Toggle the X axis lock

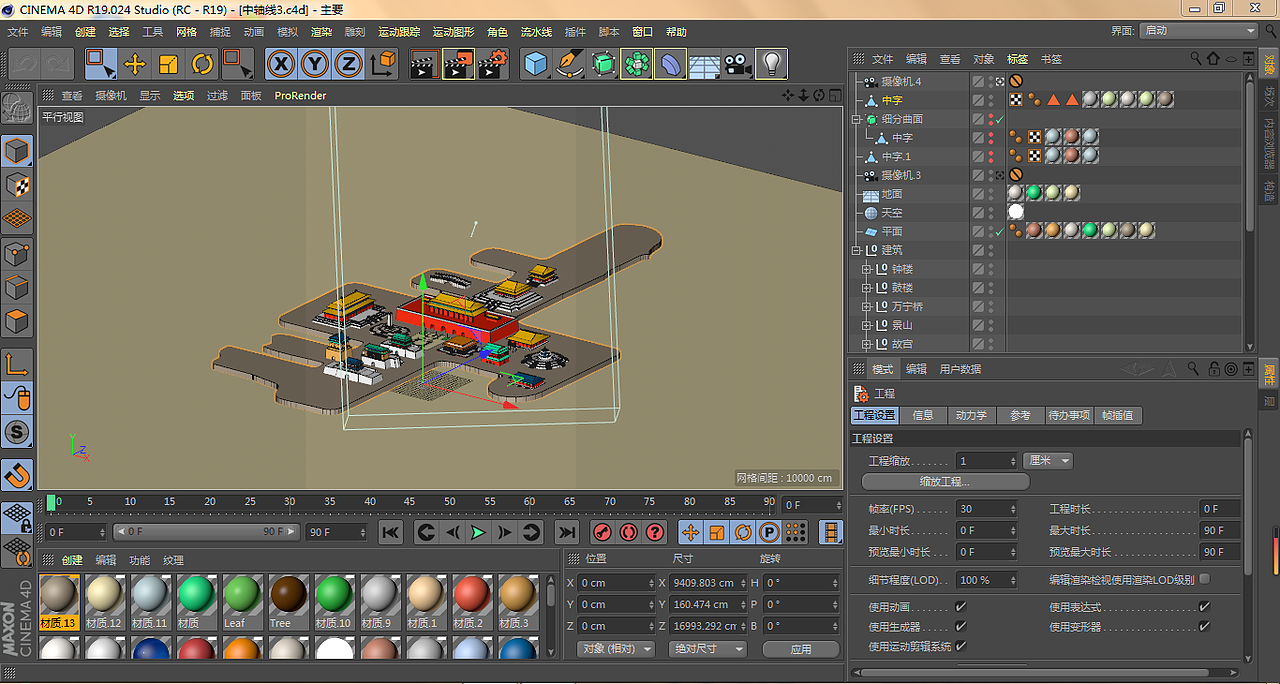tap(282, 65)
